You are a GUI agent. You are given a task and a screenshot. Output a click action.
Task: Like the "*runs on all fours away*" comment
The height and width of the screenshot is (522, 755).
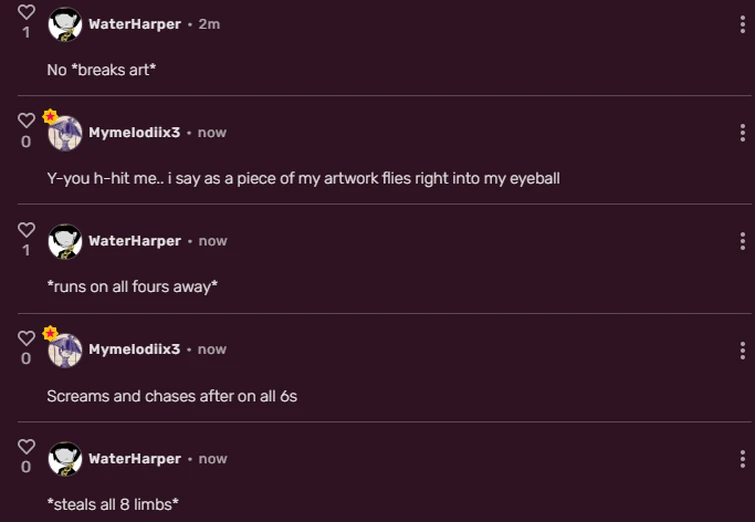click(x=26, y=230)
